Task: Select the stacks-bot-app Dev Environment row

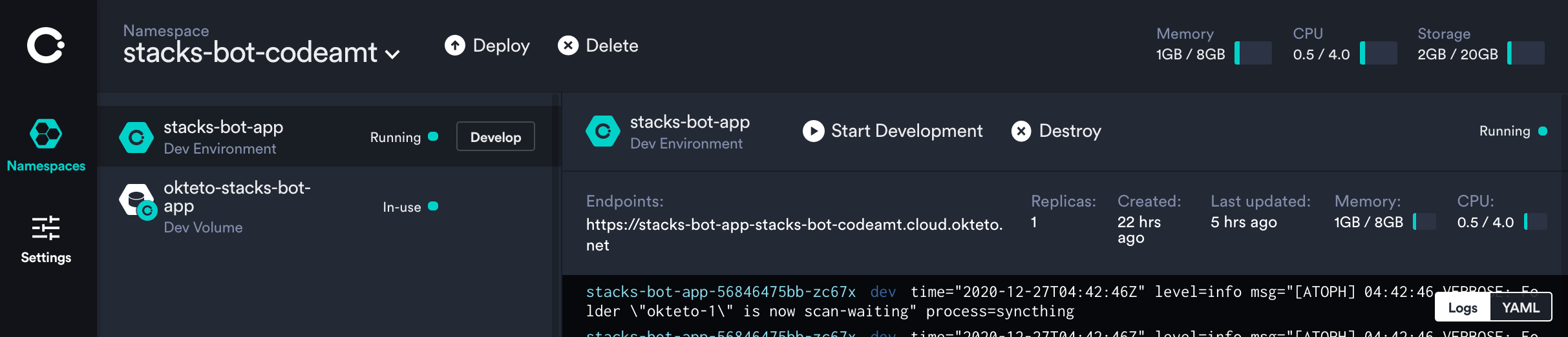Action: pos(328,136)
